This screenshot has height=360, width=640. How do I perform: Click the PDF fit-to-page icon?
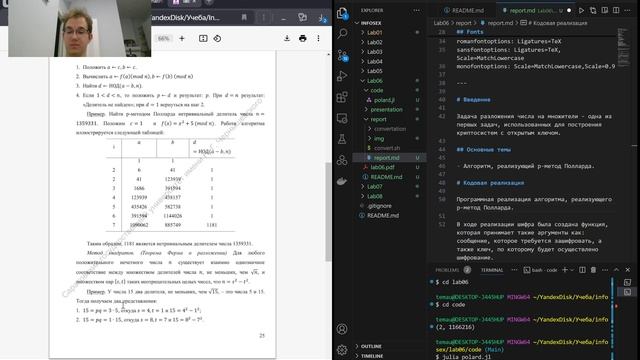(x=203, y=38)
